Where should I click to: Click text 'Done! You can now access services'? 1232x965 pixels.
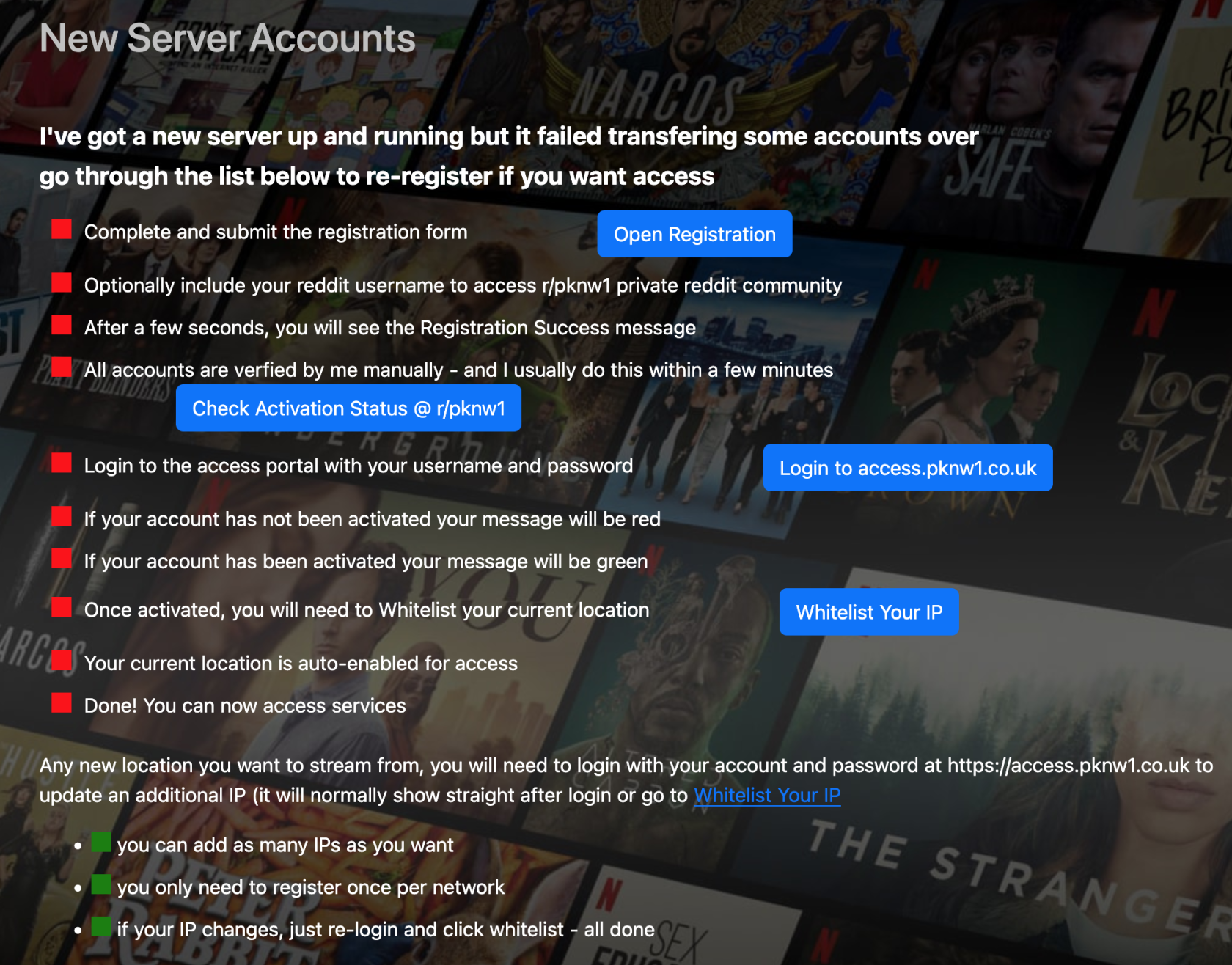pyautogui.click(x=245, y=705)
